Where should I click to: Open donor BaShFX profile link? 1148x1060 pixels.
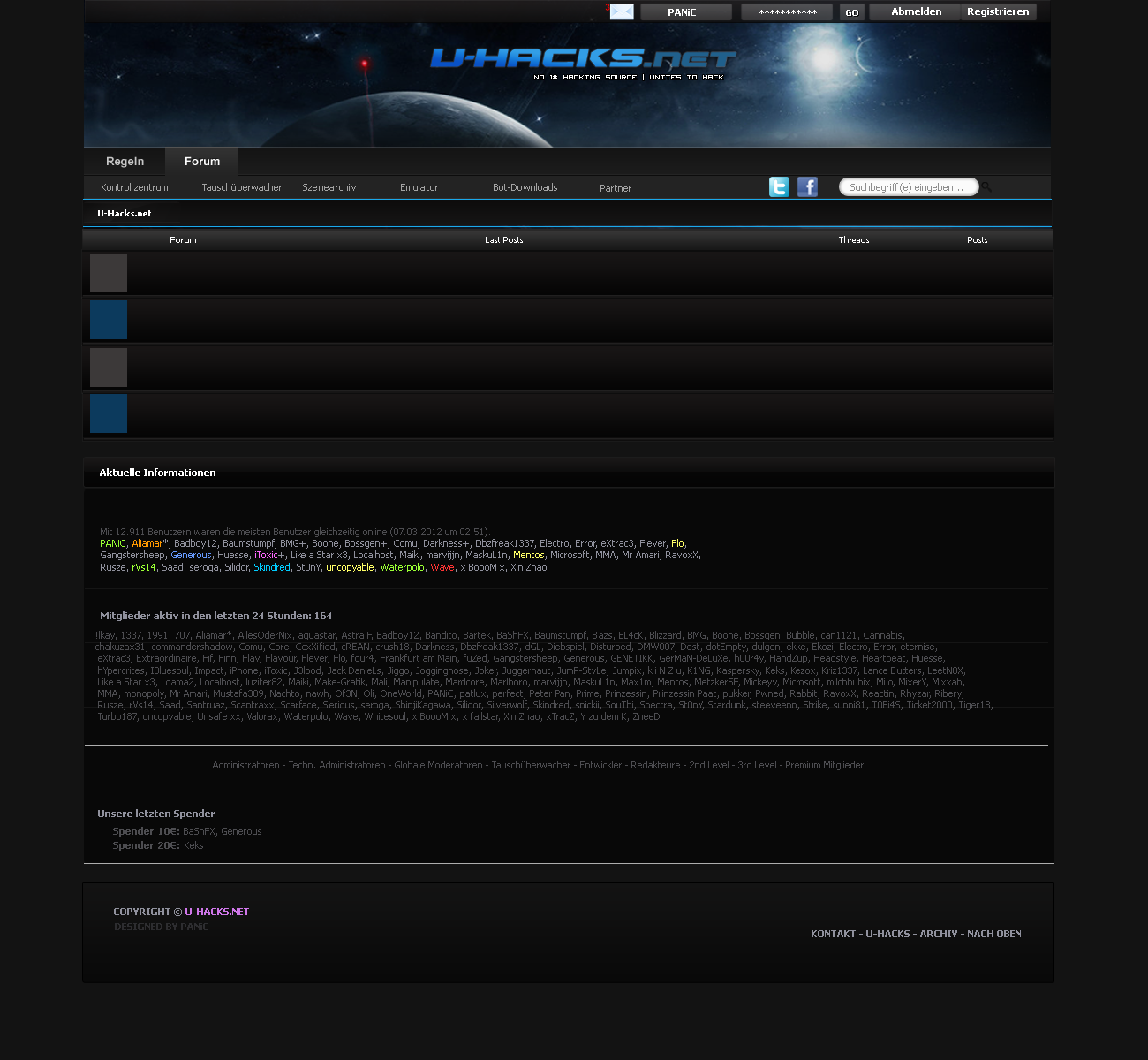(199, 831)
